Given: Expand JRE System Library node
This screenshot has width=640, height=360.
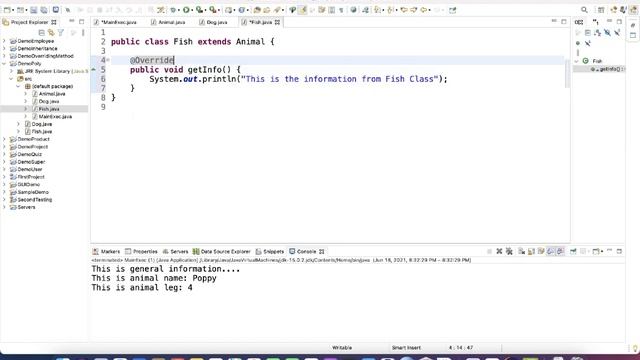Looking at the screenshot, I should (11, 71).
